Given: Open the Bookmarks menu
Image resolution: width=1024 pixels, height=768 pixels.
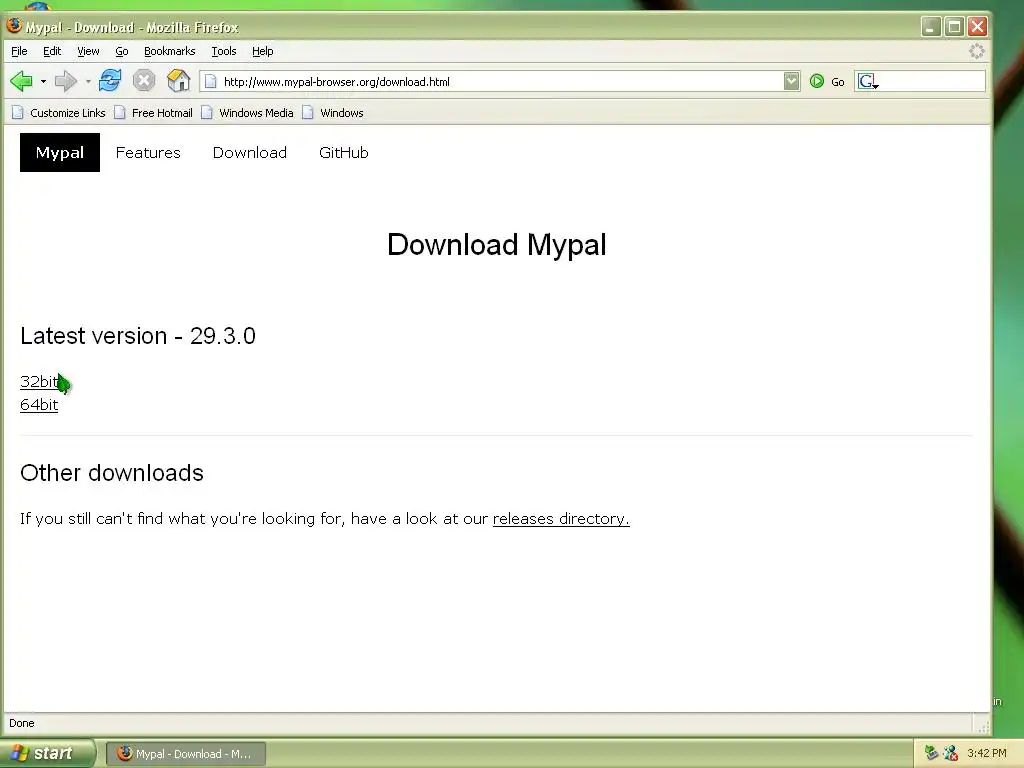Looking at the screenshot, I should click(169, 51).
